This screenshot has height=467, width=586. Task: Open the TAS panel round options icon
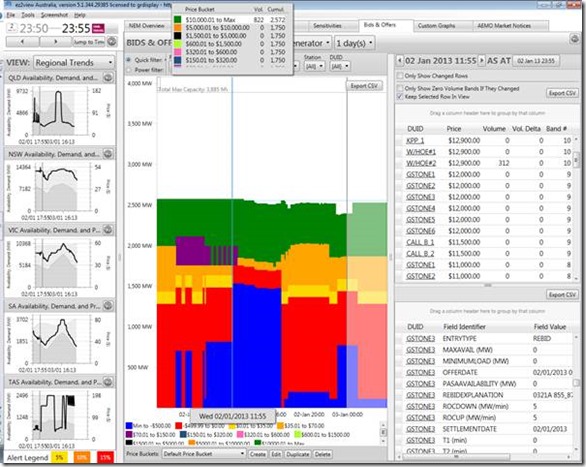[108, 382]
